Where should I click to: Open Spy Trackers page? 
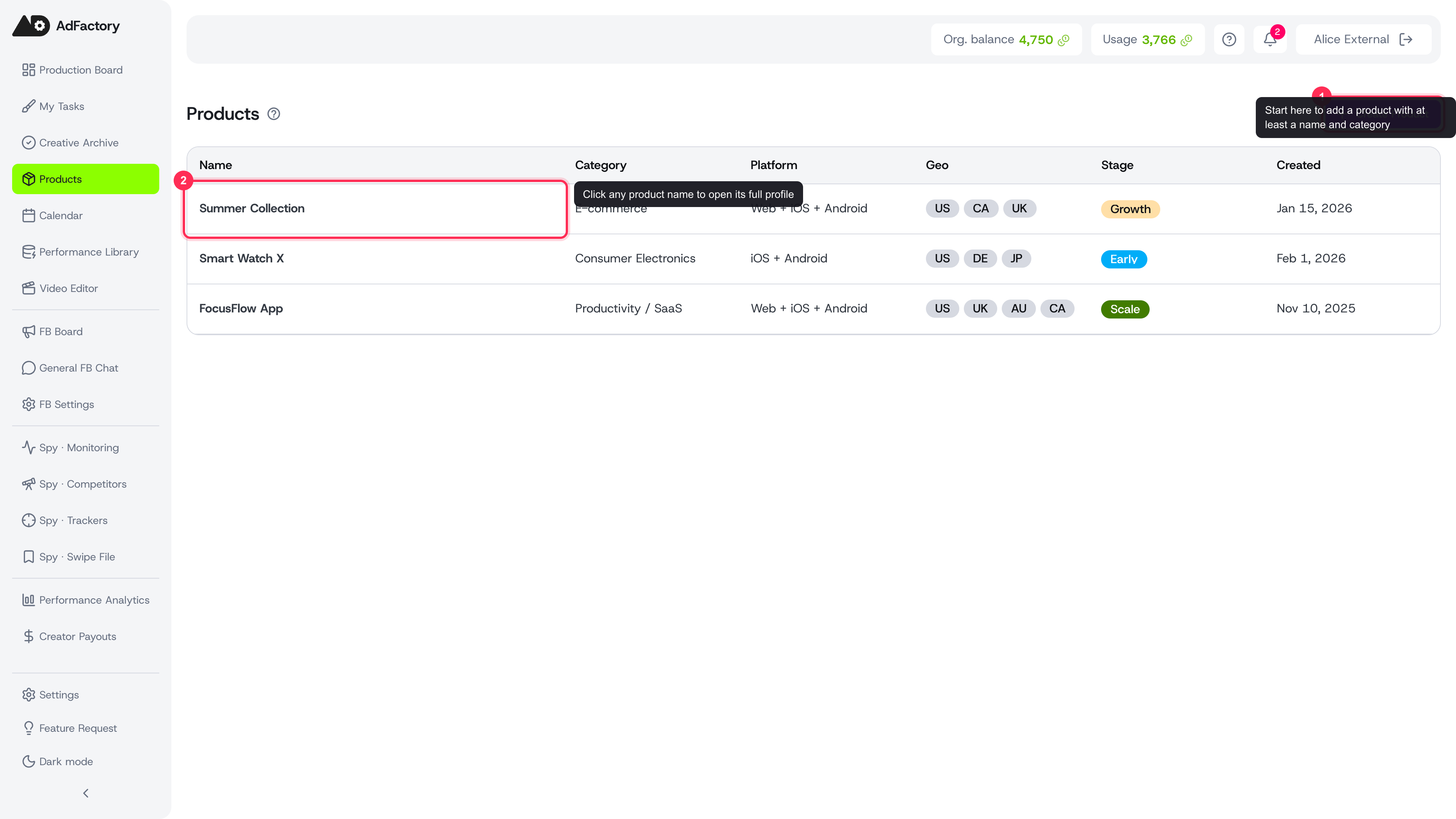pyautogui.click(x=85, y=521)
